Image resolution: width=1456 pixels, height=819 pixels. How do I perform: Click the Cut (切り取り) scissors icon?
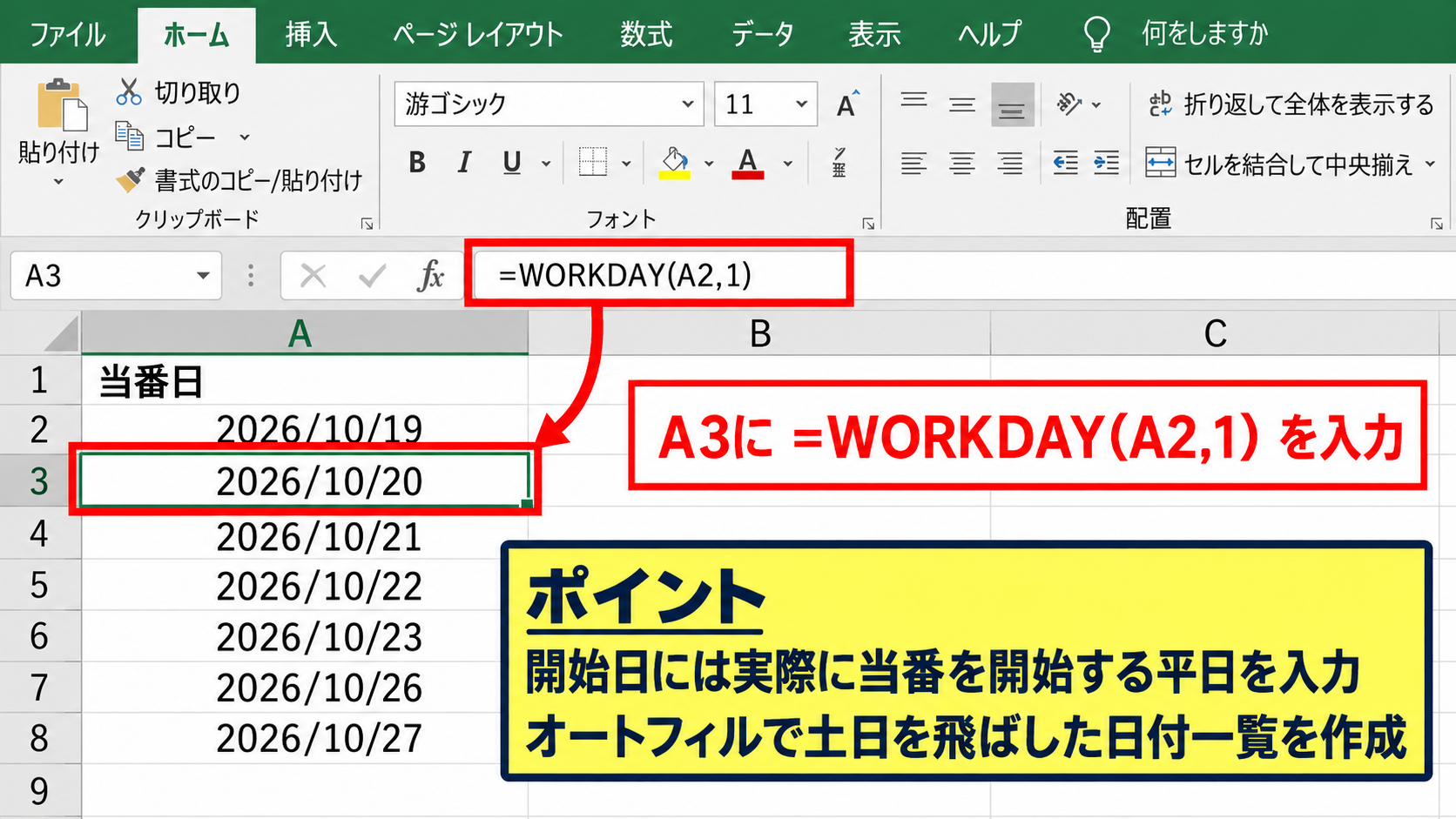(x=129, y=91)
